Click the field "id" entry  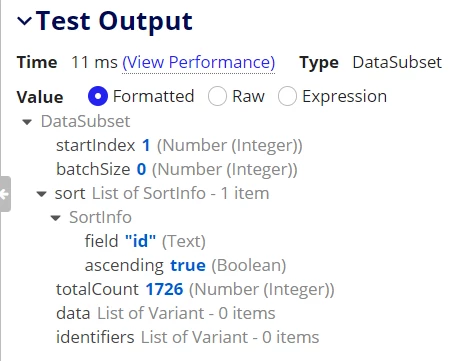coord(145,241)
